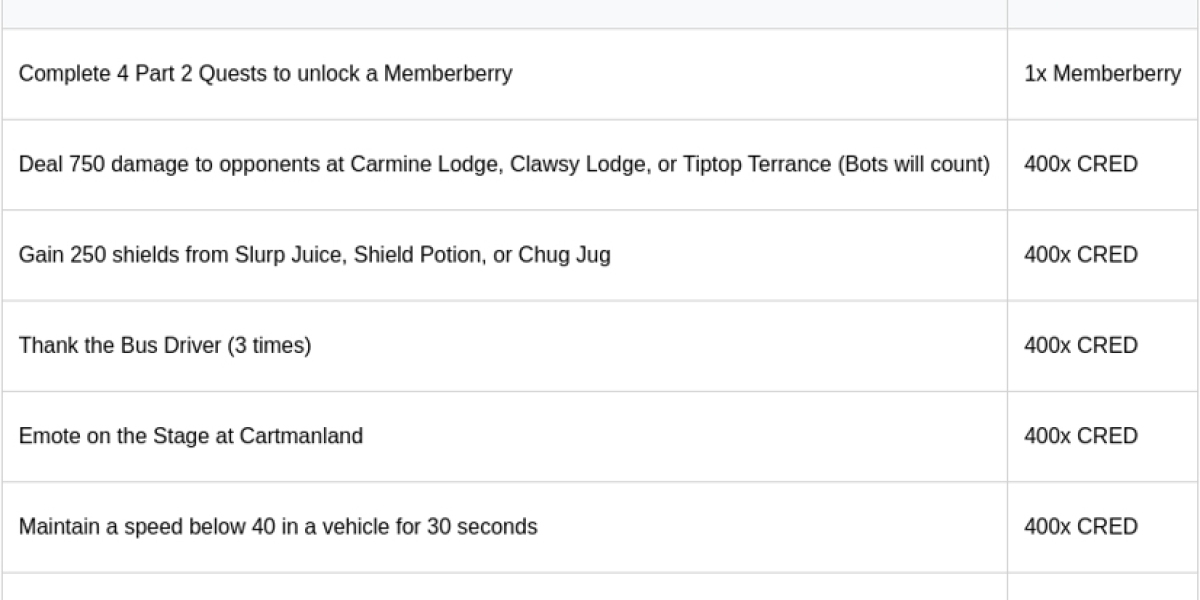Select the CRED reward for the Cartmanland quest
This screenshot has height=600, width=1200.
(x=1081, y=436)
